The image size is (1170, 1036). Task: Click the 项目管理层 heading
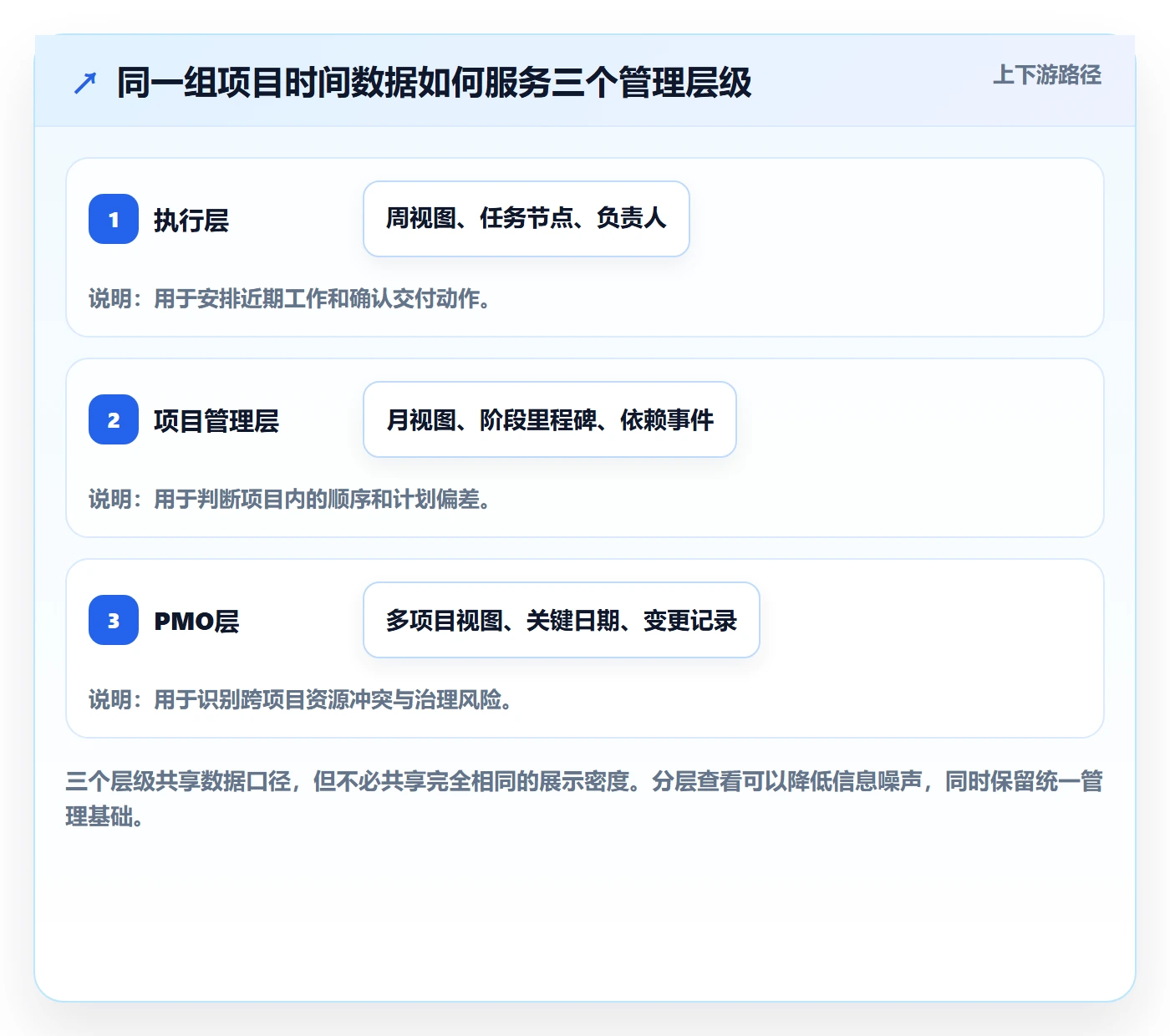click(x=216, y=421)
